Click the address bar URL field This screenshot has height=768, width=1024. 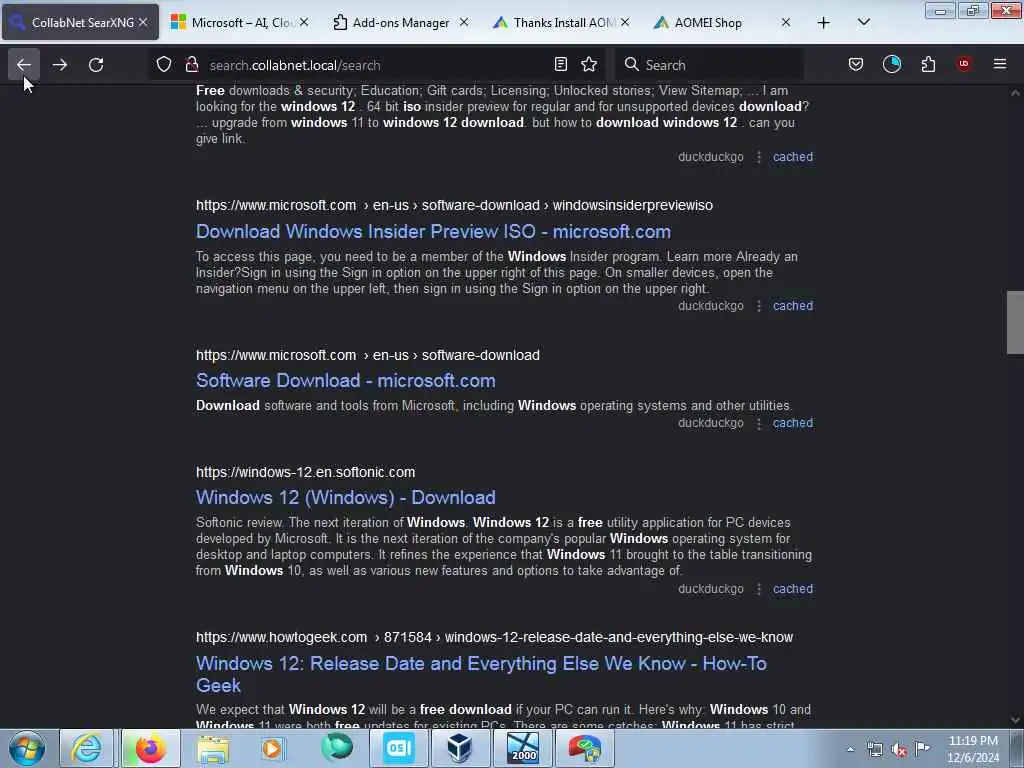point(376,65)
